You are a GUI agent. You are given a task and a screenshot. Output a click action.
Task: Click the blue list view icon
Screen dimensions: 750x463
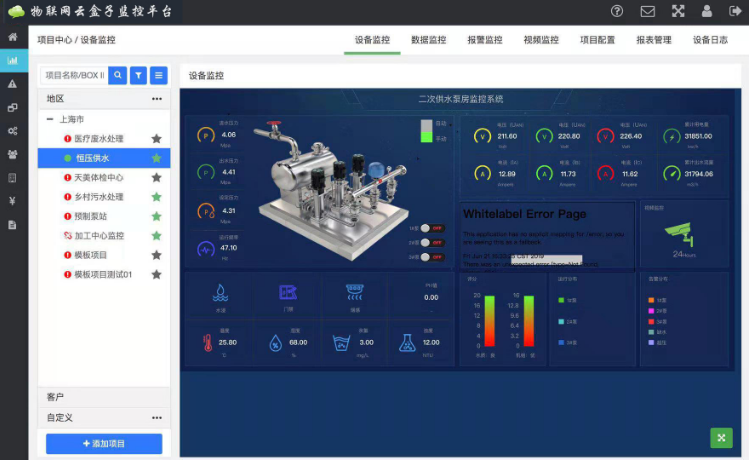coord(158,75)
